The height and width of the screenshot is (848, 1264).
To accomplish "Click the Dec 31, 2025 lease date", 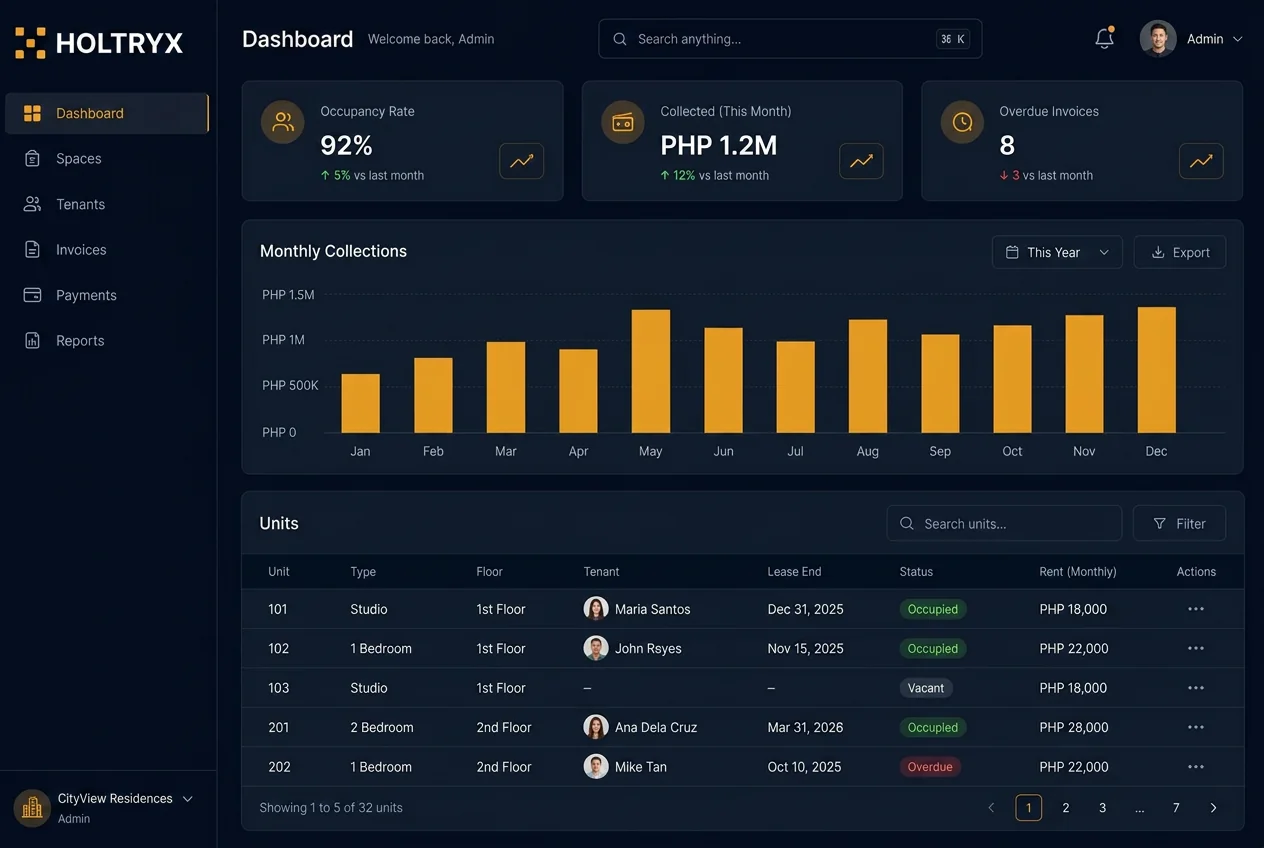I will 806,609.
